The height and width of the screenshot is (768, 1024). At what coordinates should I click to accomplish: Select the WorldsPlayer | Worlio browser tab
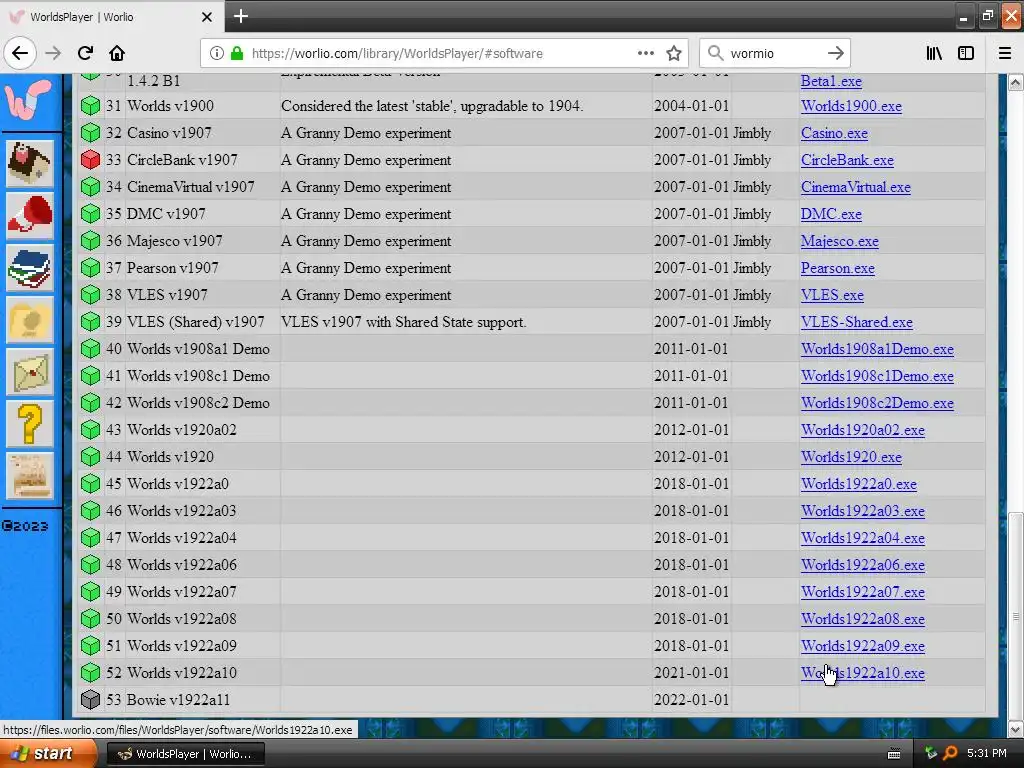(112, 17)
